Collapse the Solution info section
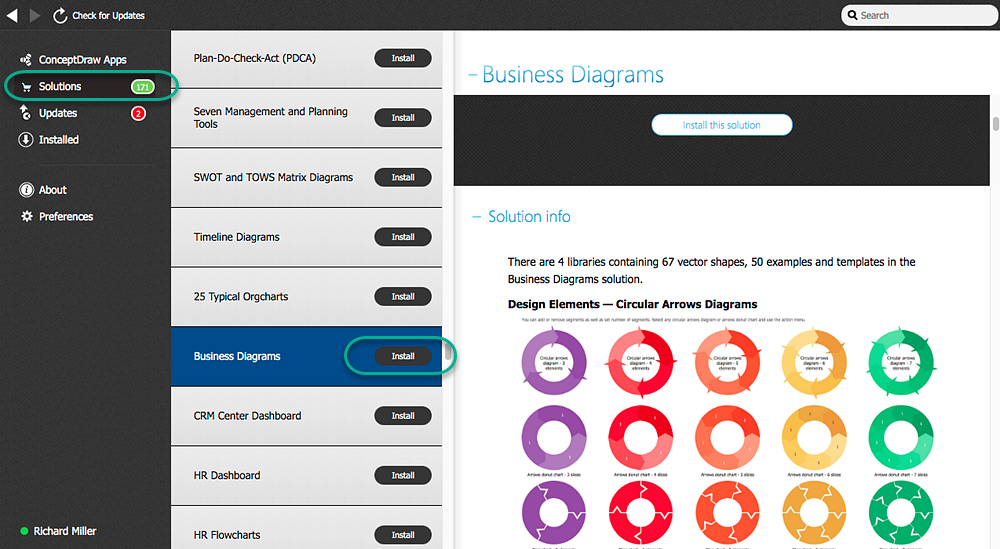Image resolution: width=1000 pixels, height=549 pixels. coord(476,217)
